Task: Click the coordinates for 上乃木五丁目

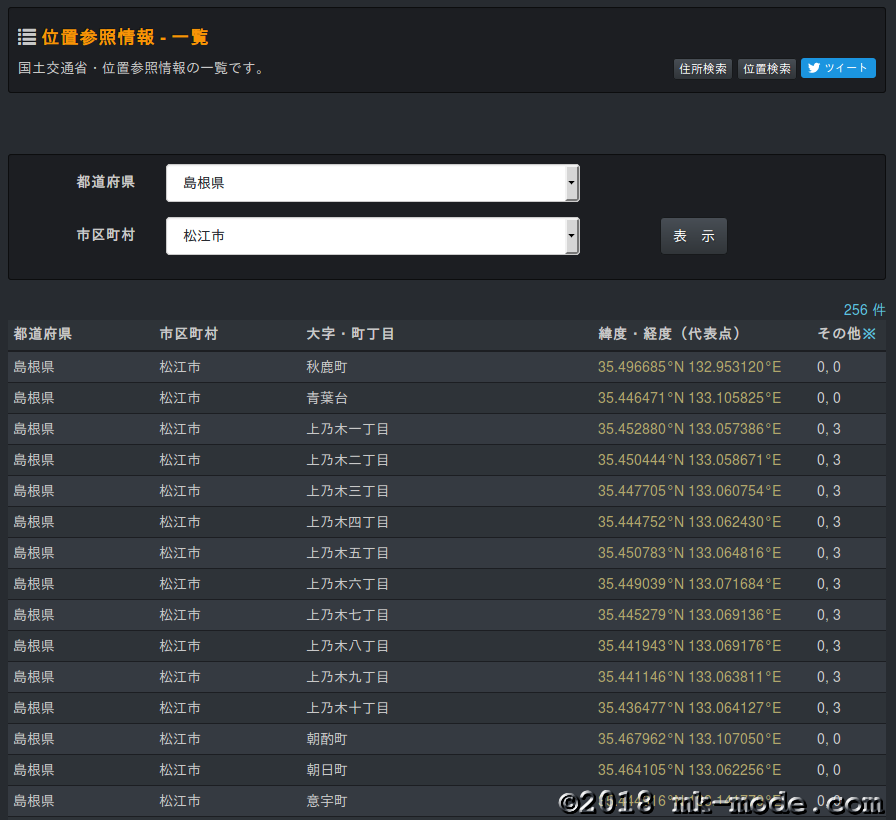Action: [x=689, y=553]
